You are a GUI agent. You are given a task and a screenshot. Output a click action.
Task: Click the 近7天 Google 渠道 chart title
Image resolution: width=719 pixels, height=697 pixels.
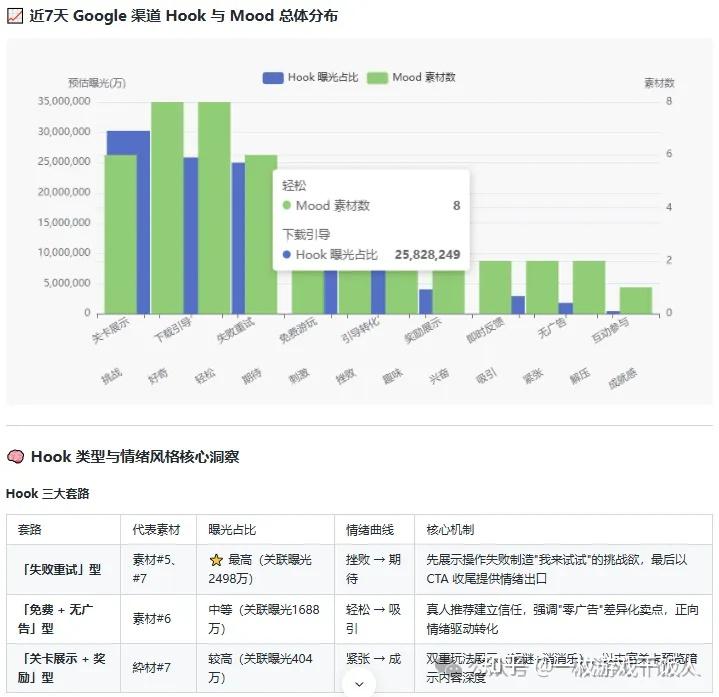click(183, 16)
